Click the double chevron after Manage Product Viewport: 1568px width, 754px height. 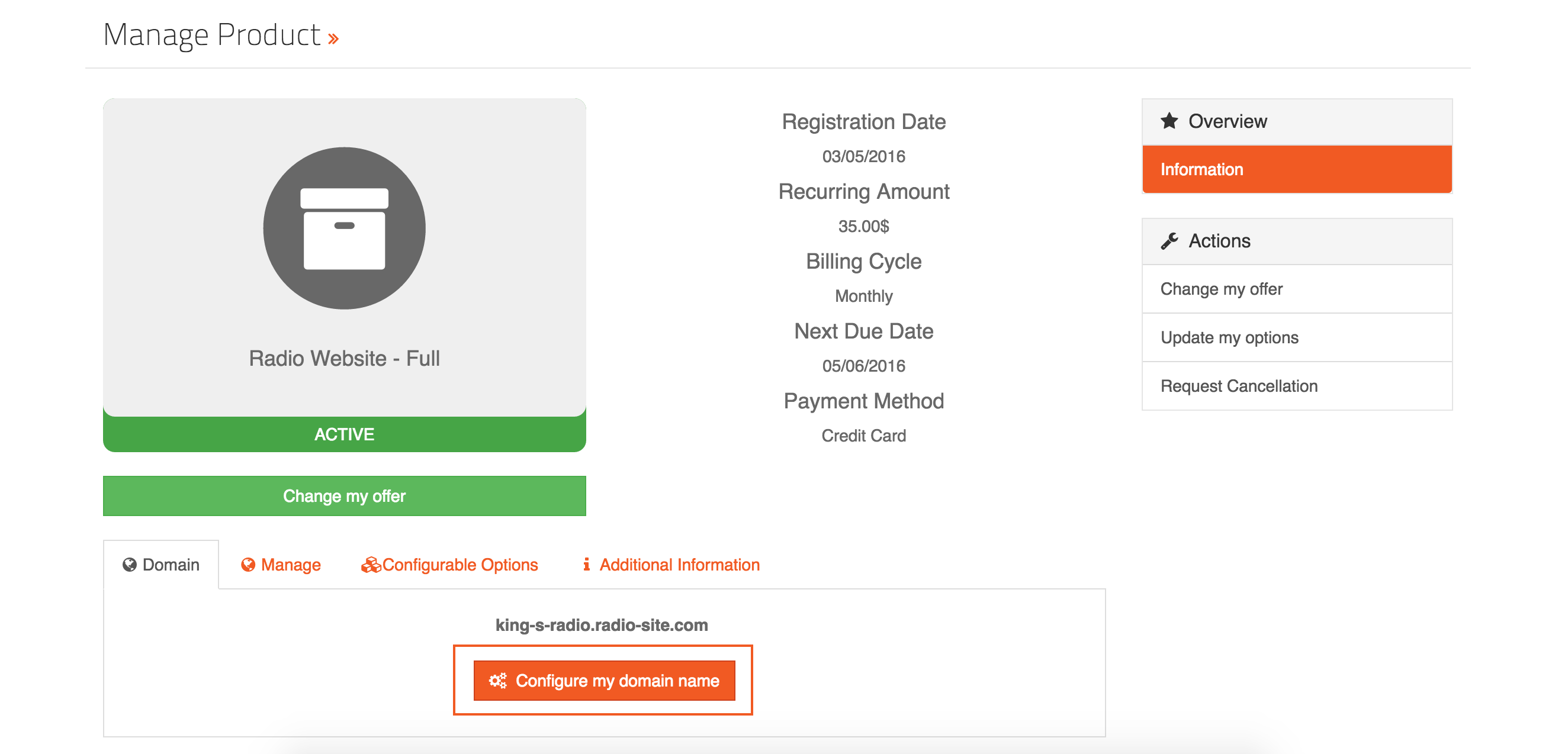tap(333, 39)
